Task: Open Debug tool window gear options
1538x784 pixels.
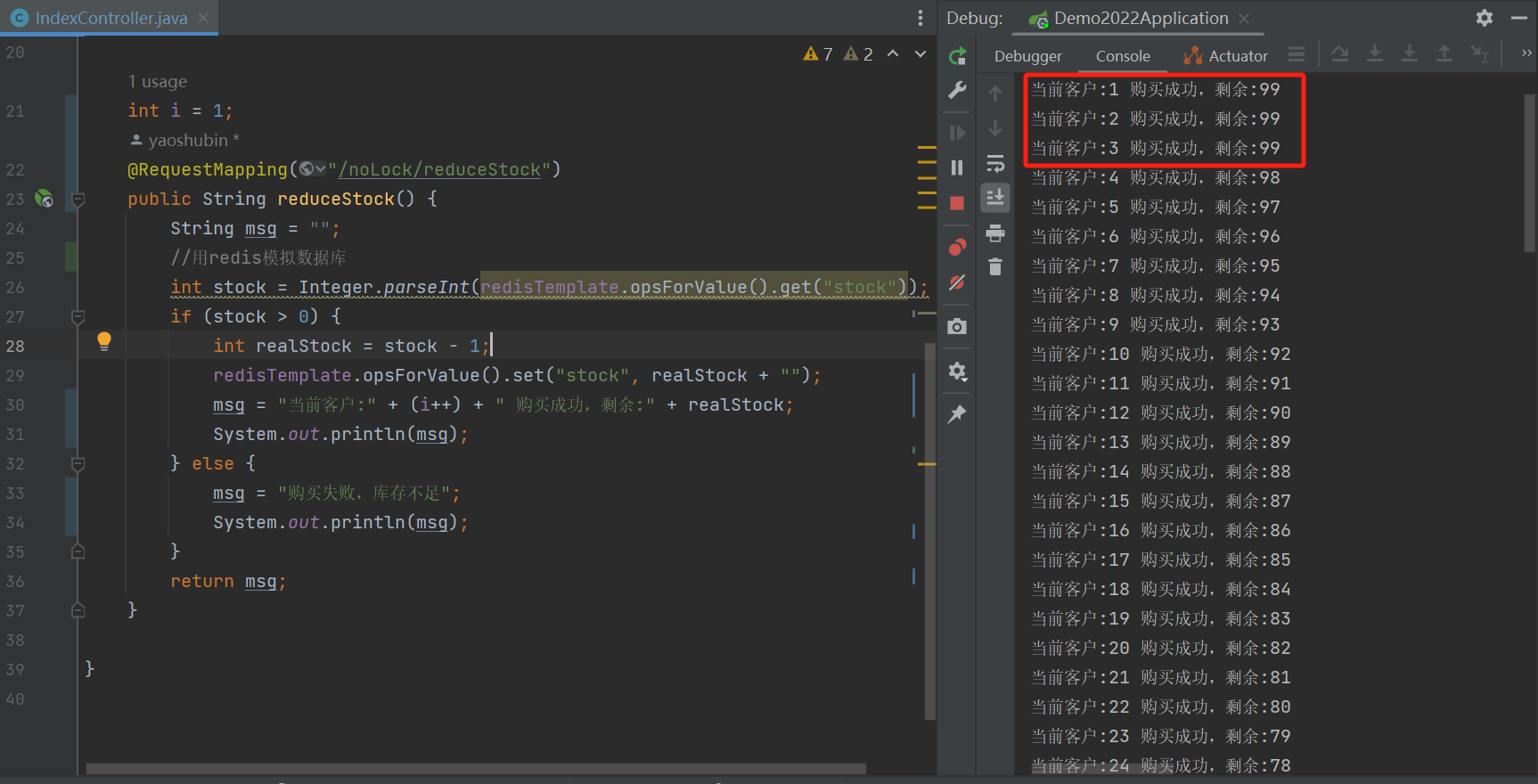Action: point(1485,18)
